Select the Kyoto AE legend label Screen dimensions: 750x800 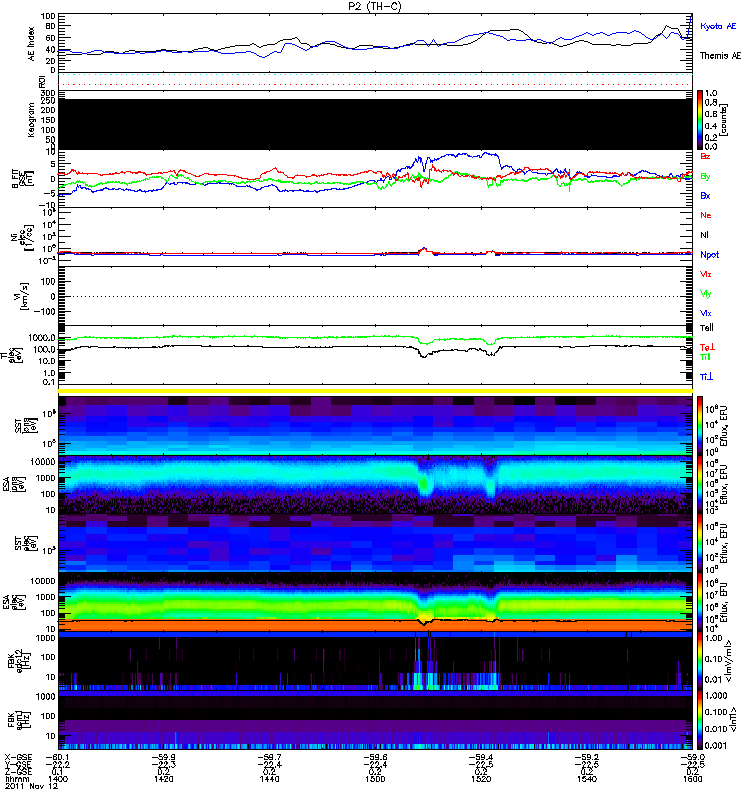click(x=718, y=26)
